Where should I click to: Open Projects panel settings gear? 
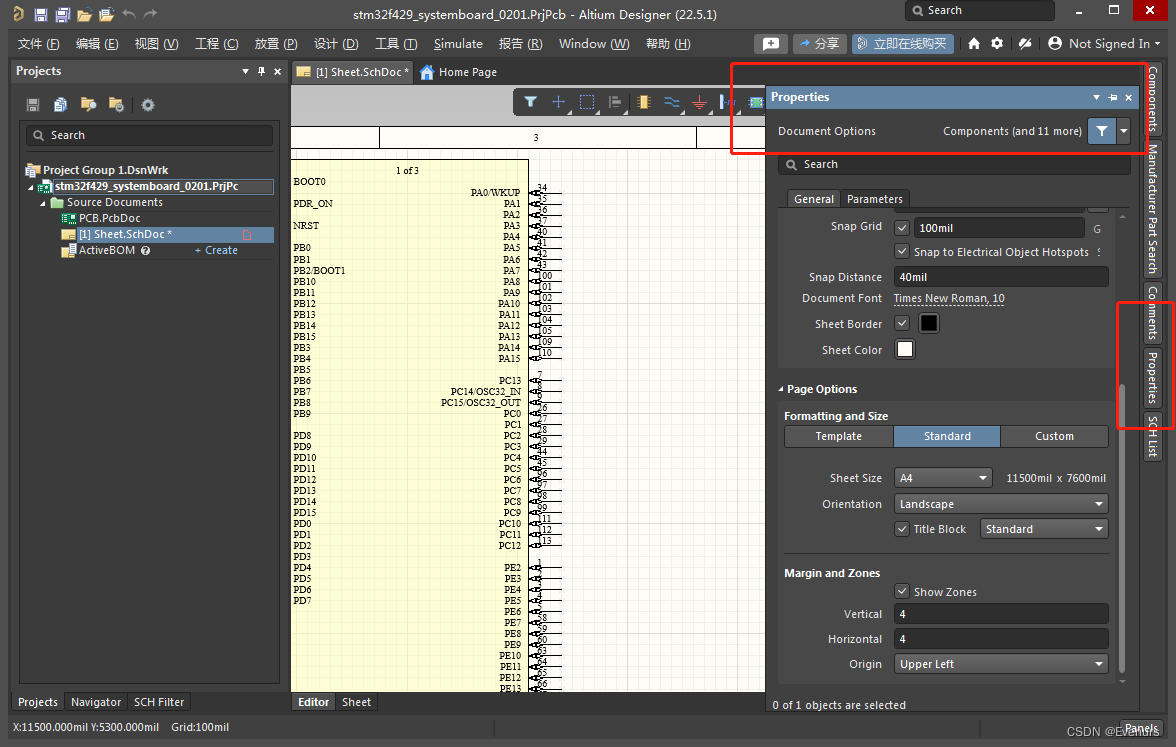[148, 105]
